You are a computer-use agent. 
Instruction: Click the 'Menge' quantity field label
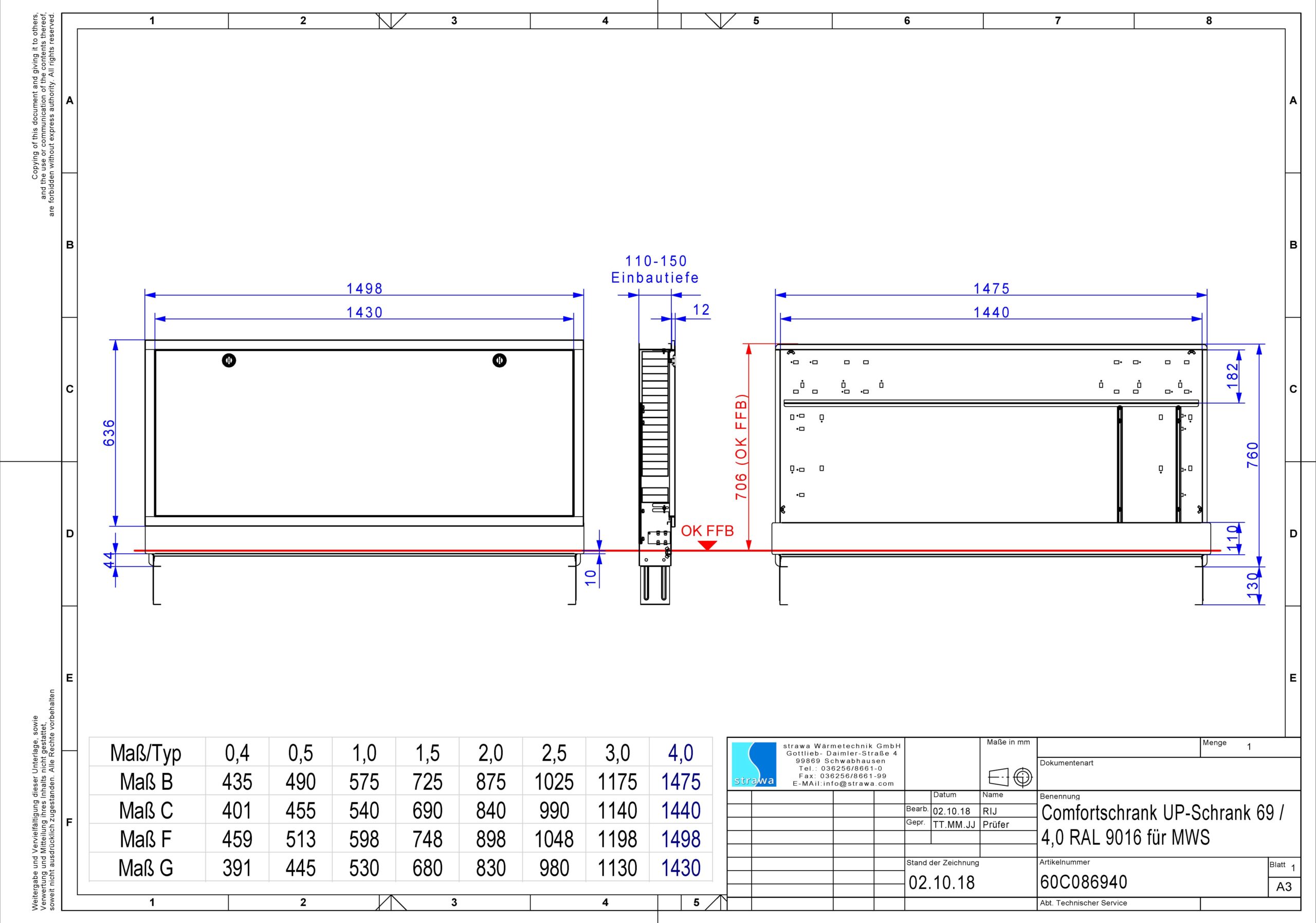1215,743
